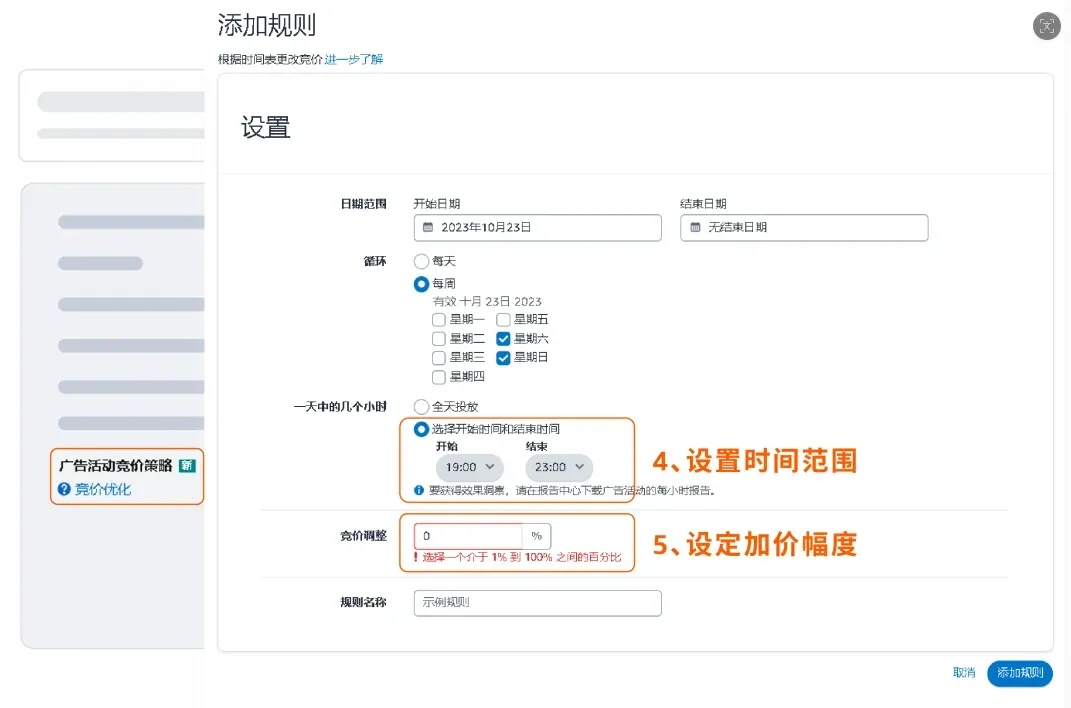Click the red error icon under bid field

pyautogui.click(x=415, y=557)
